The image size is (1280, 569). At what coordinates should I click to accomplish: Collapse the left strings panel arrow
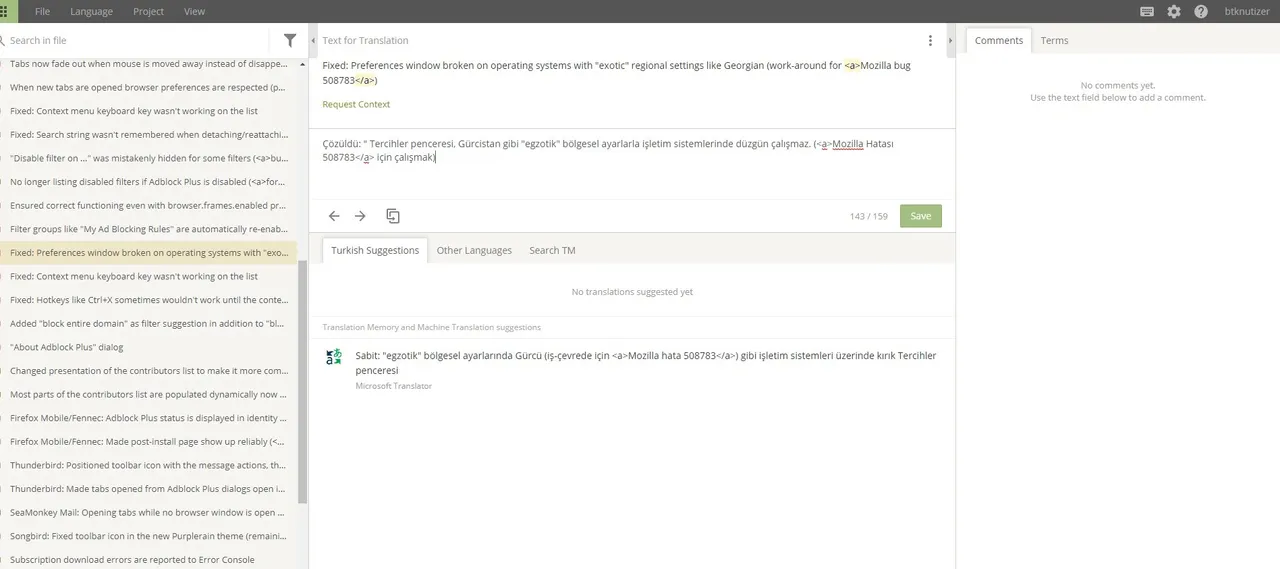(313, 40)
